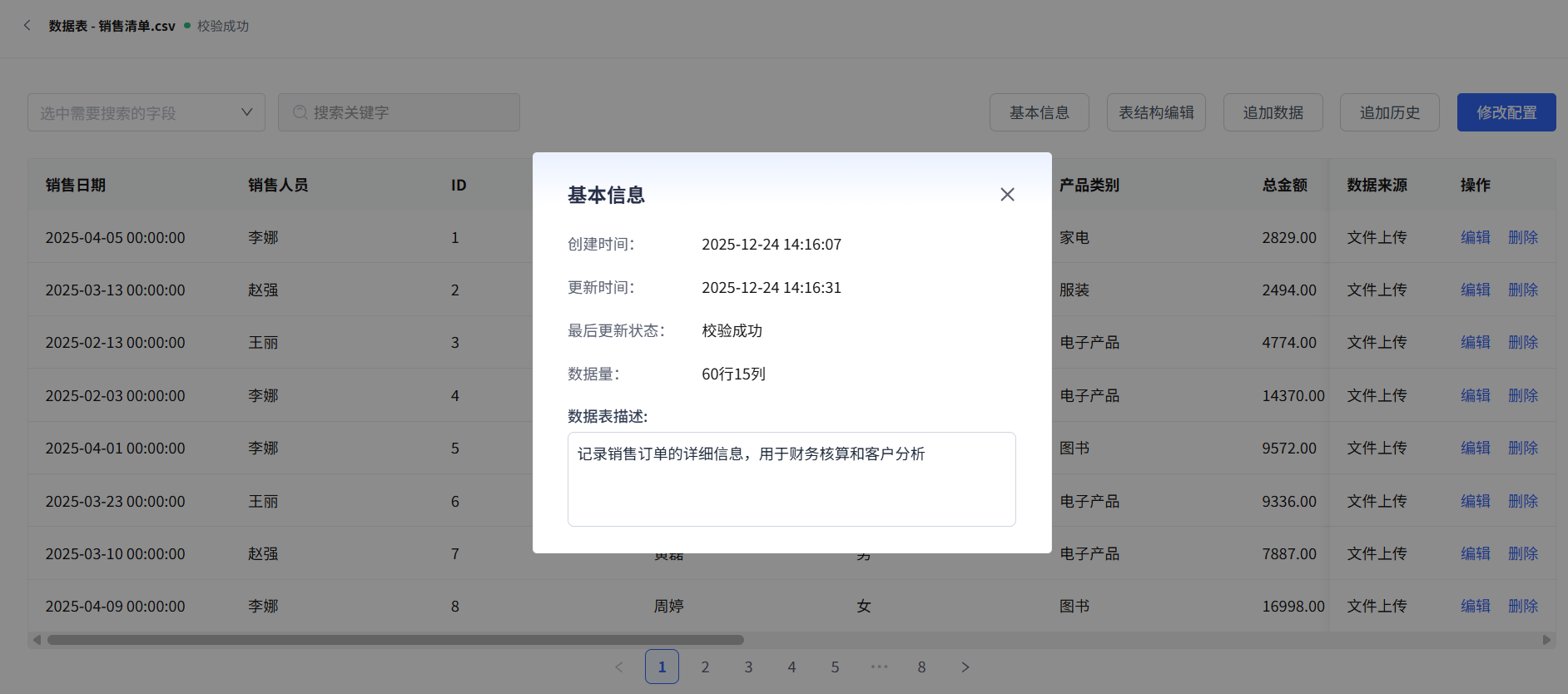Click the pagination ellipsis to jump pages
This screenshot has width=1568, height=694.
tap(879, 667)
